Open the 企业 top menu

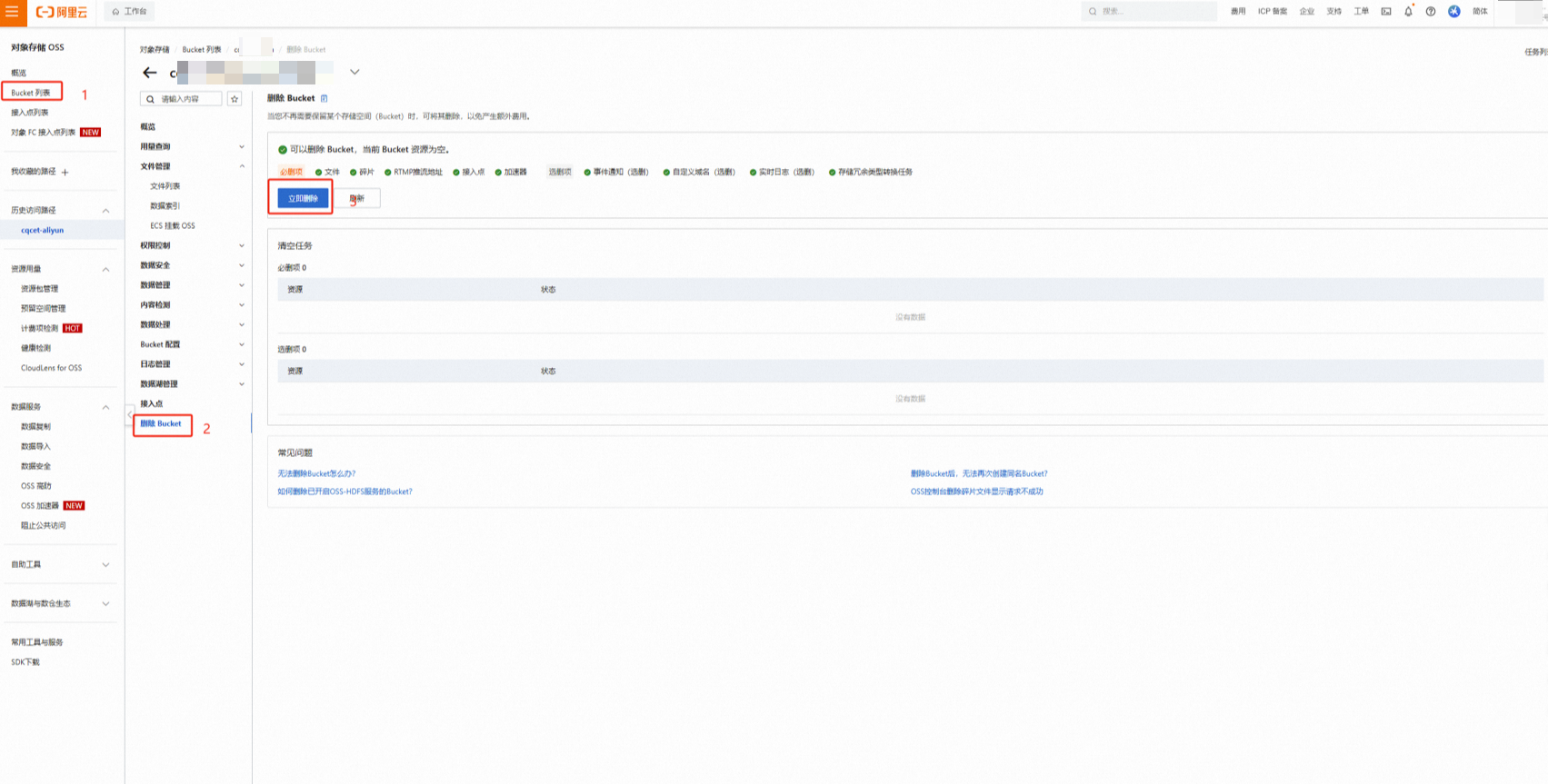point(1307,12)
